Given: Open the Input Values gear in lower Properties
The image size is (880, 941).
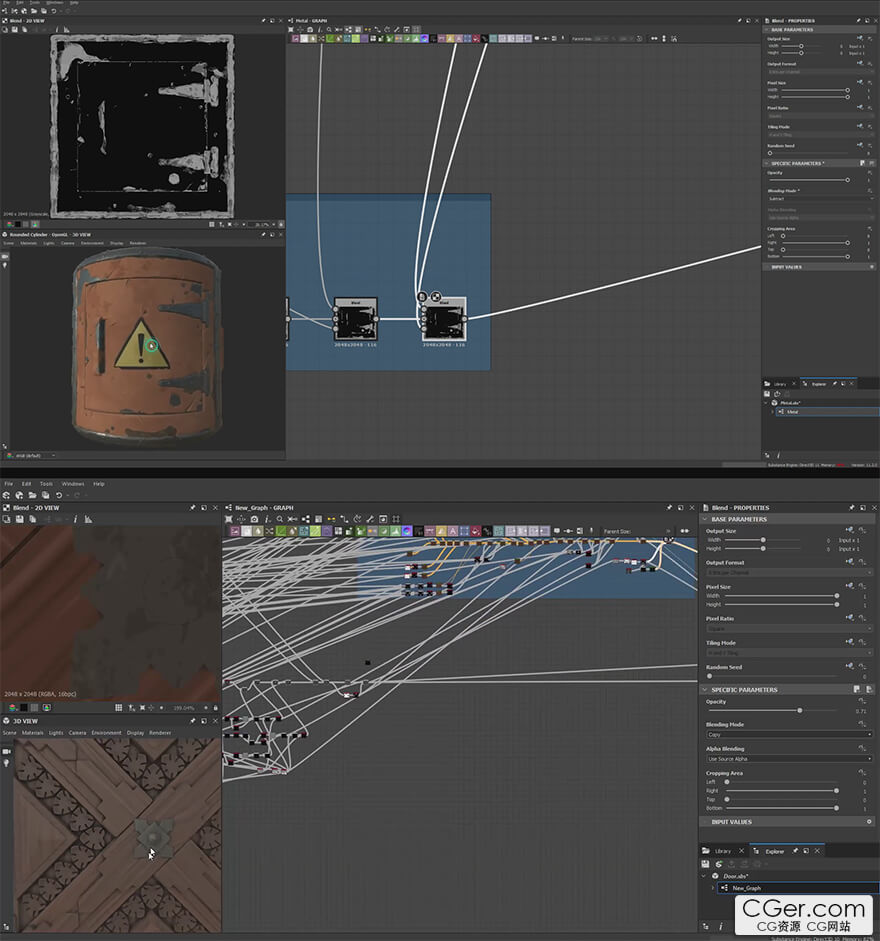Looking at the screenshot, I should click(x=869, y=822).
